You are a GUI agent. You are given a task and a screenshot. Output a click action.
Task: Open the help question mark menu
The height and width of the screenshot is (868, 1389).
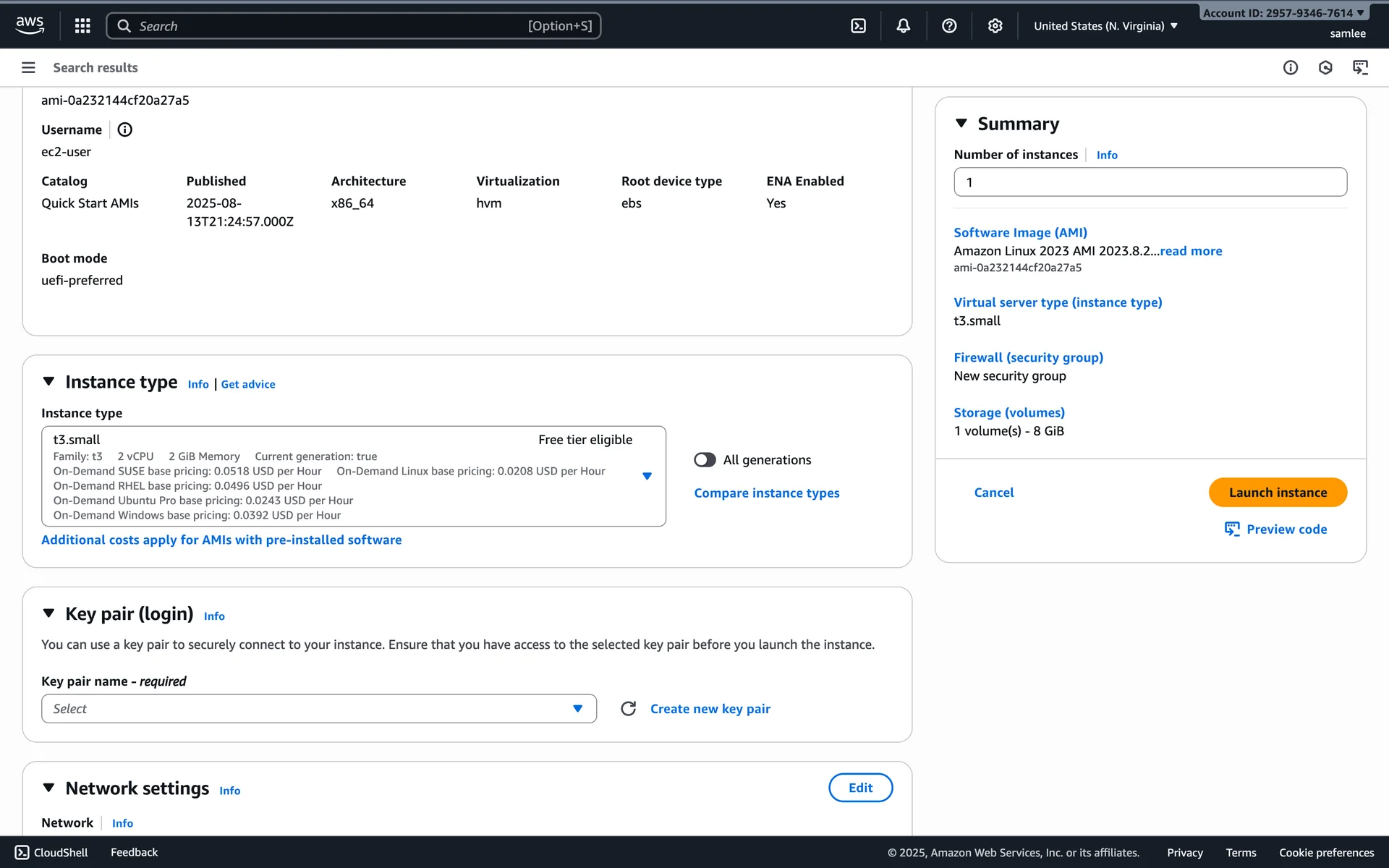tap(949, 26)
